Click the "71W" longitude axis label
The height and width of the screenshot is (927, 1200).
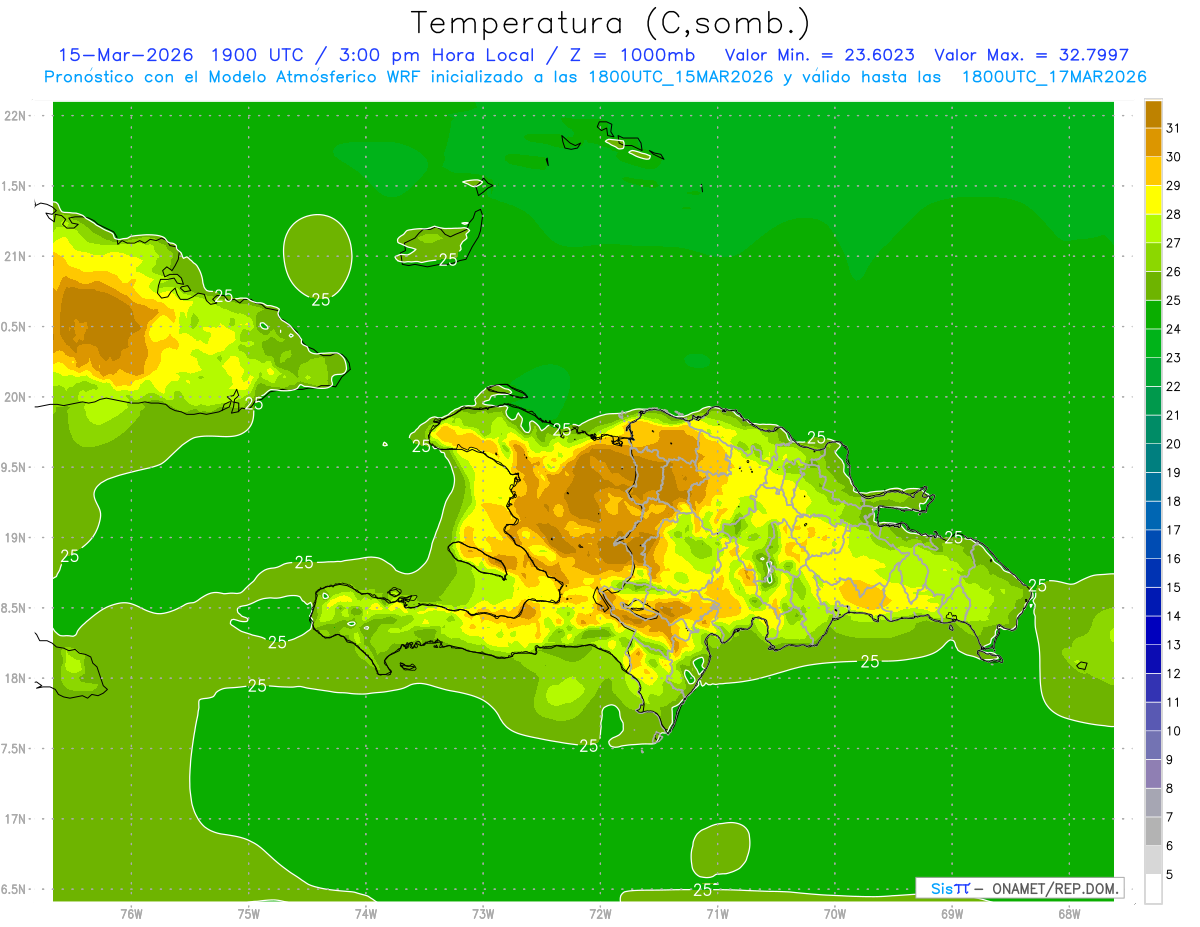coord(717,913)
